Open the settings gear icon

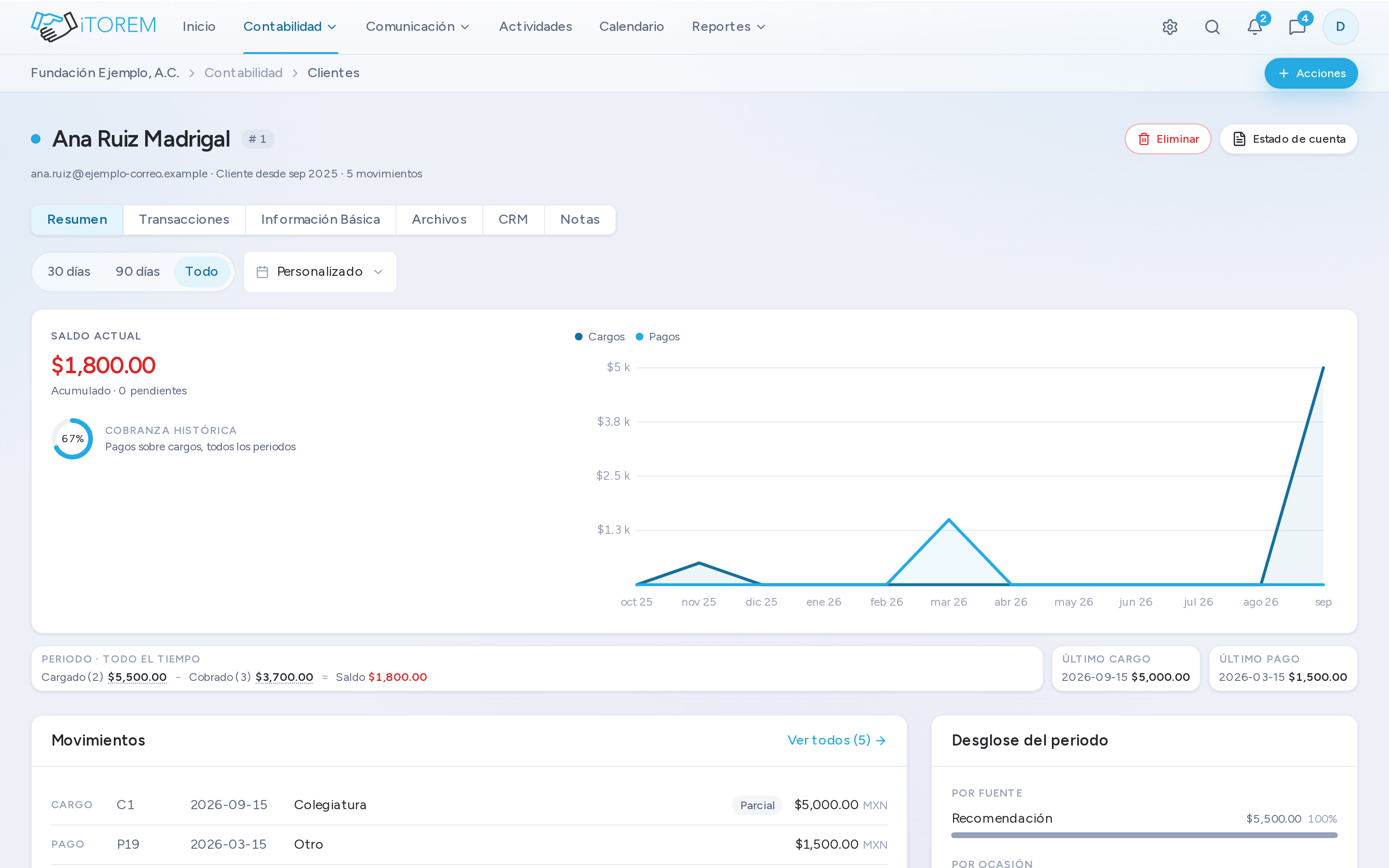[1170, 27]
